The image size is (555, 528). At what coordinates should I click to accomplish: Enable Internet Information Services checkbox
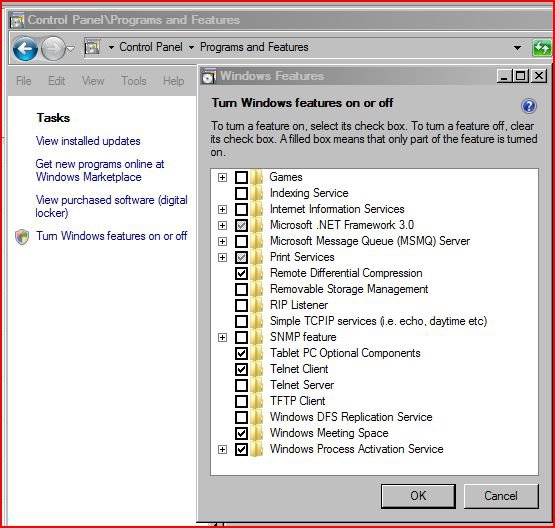tap(241, 209)
